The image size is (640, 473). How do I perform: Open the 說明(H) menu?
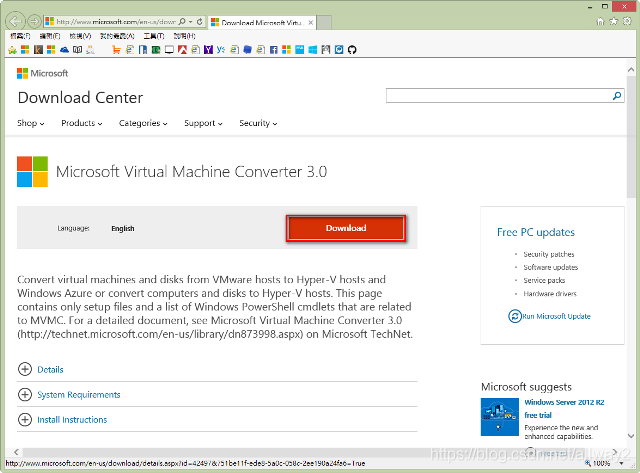[184, 36]
